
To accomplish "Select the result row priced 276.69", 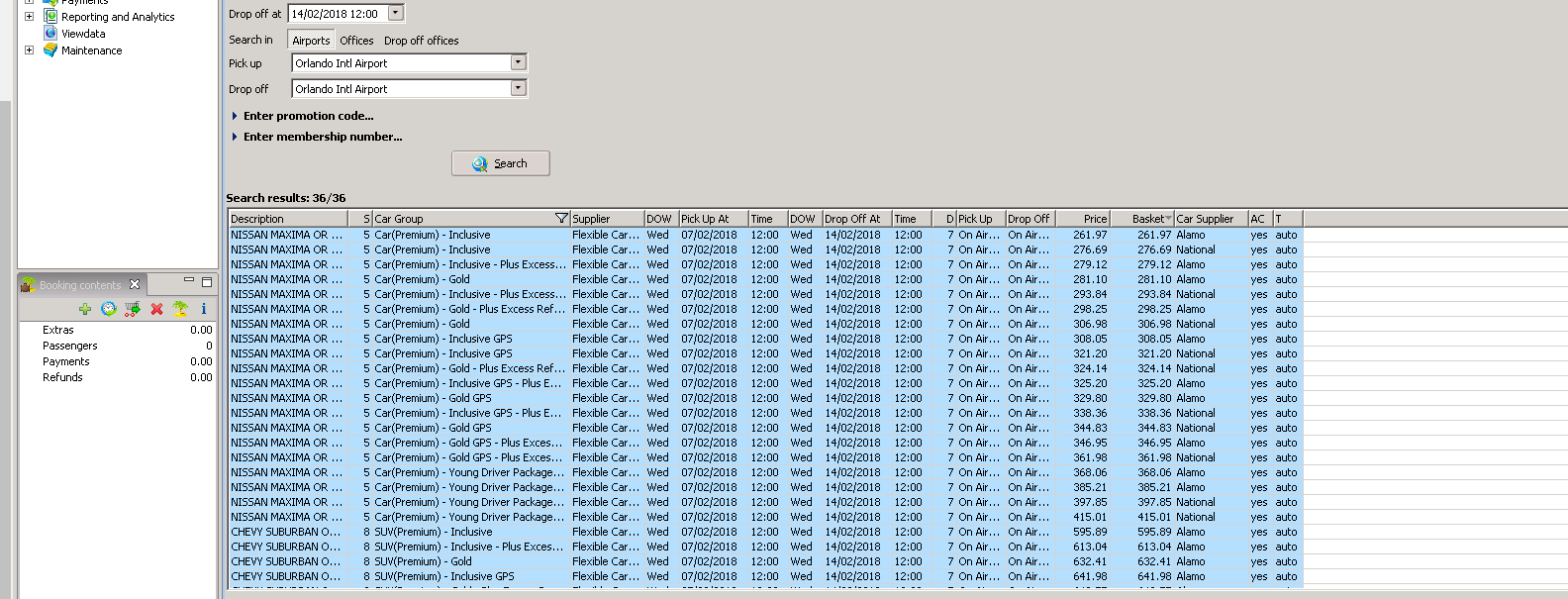I will click(765, 250).
